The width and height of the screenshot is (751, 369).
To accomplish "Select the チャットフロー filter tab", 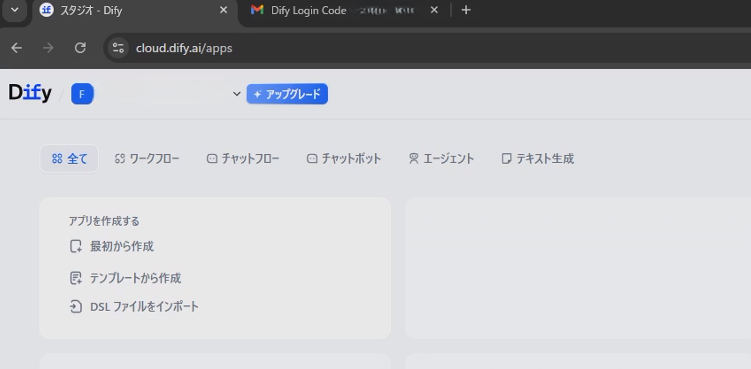I will tap(243, 159).
